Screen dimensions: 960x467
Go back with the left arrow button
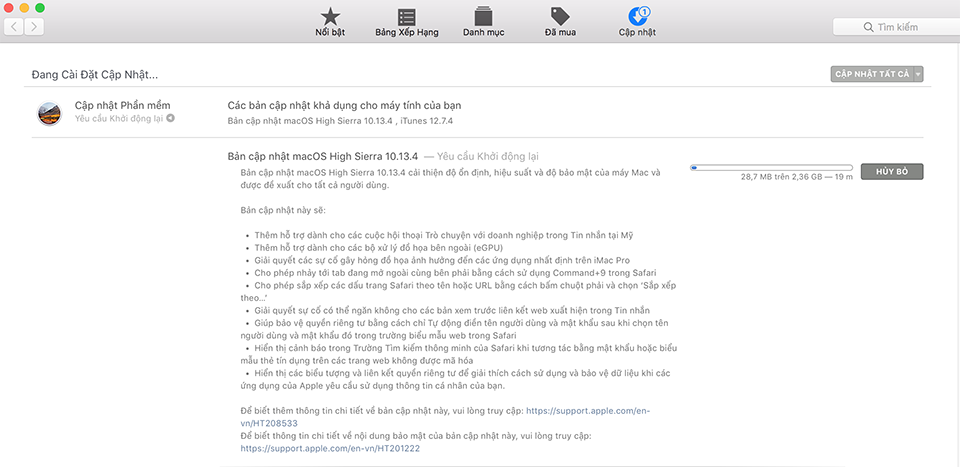point(14,26)
